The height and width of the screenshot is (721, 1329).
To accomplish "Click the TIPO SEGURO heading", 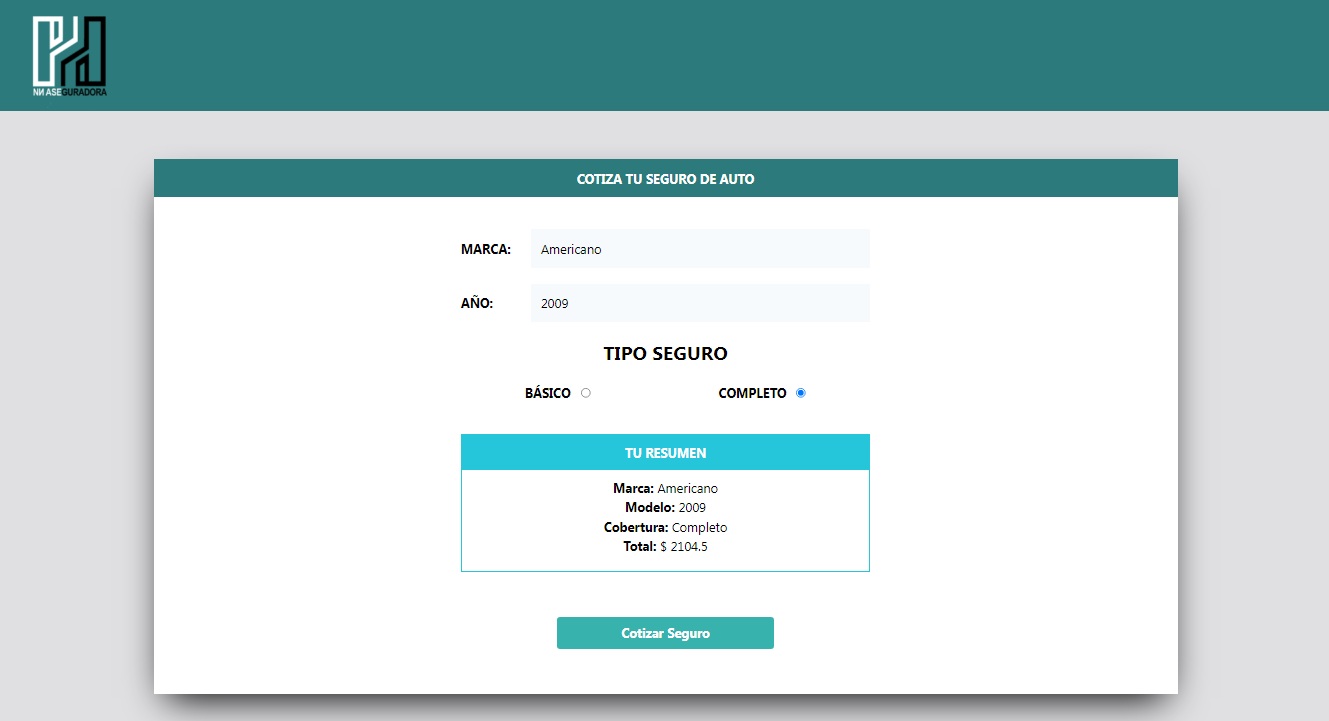I will (665, 353).
